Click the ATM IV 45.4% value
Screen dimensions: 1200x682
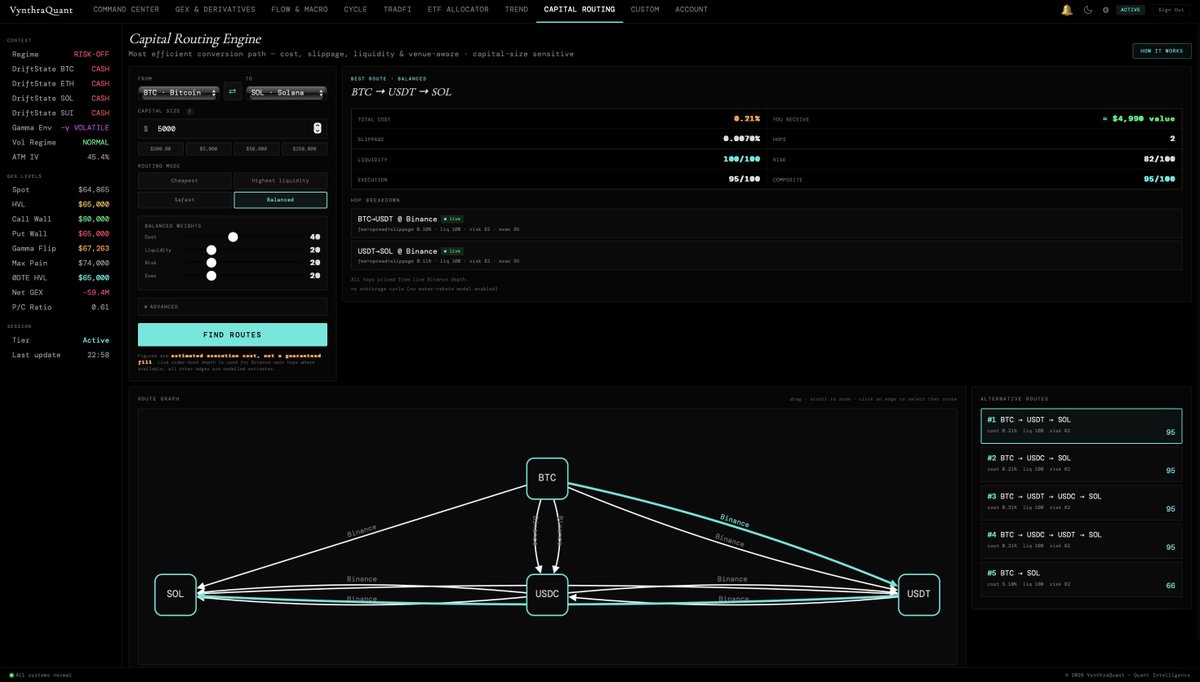point(98,157)
